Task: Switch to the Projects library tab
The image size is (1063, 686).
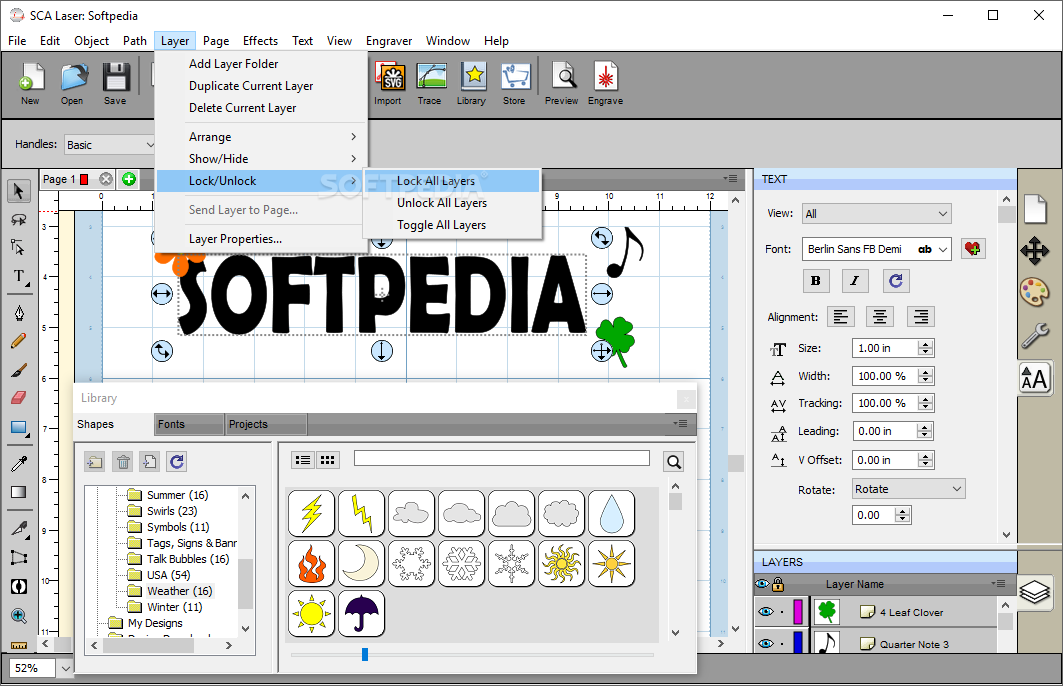Action: [x=266, y=424]
